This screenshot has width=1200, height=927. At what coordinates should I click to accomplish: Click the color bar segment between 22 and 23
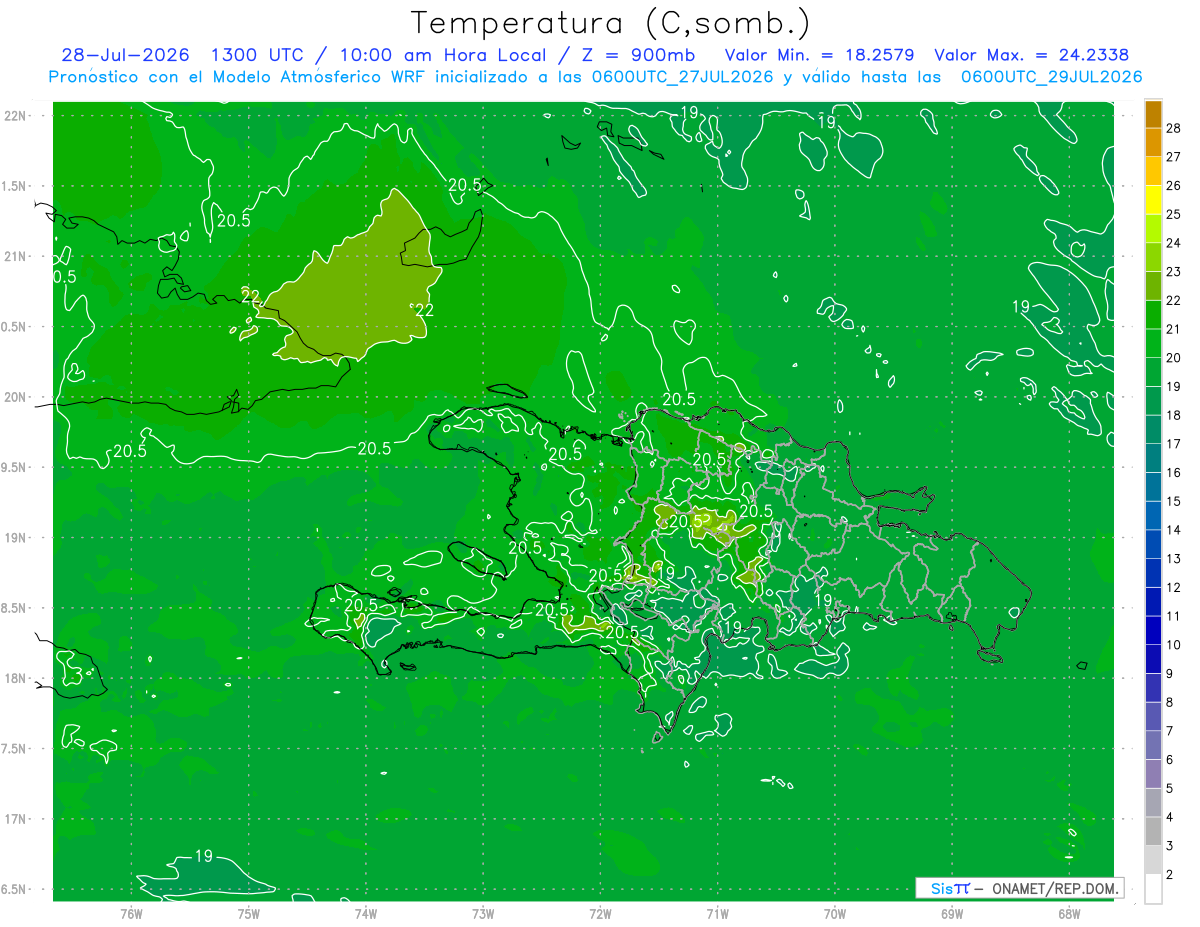(1153, 286)
